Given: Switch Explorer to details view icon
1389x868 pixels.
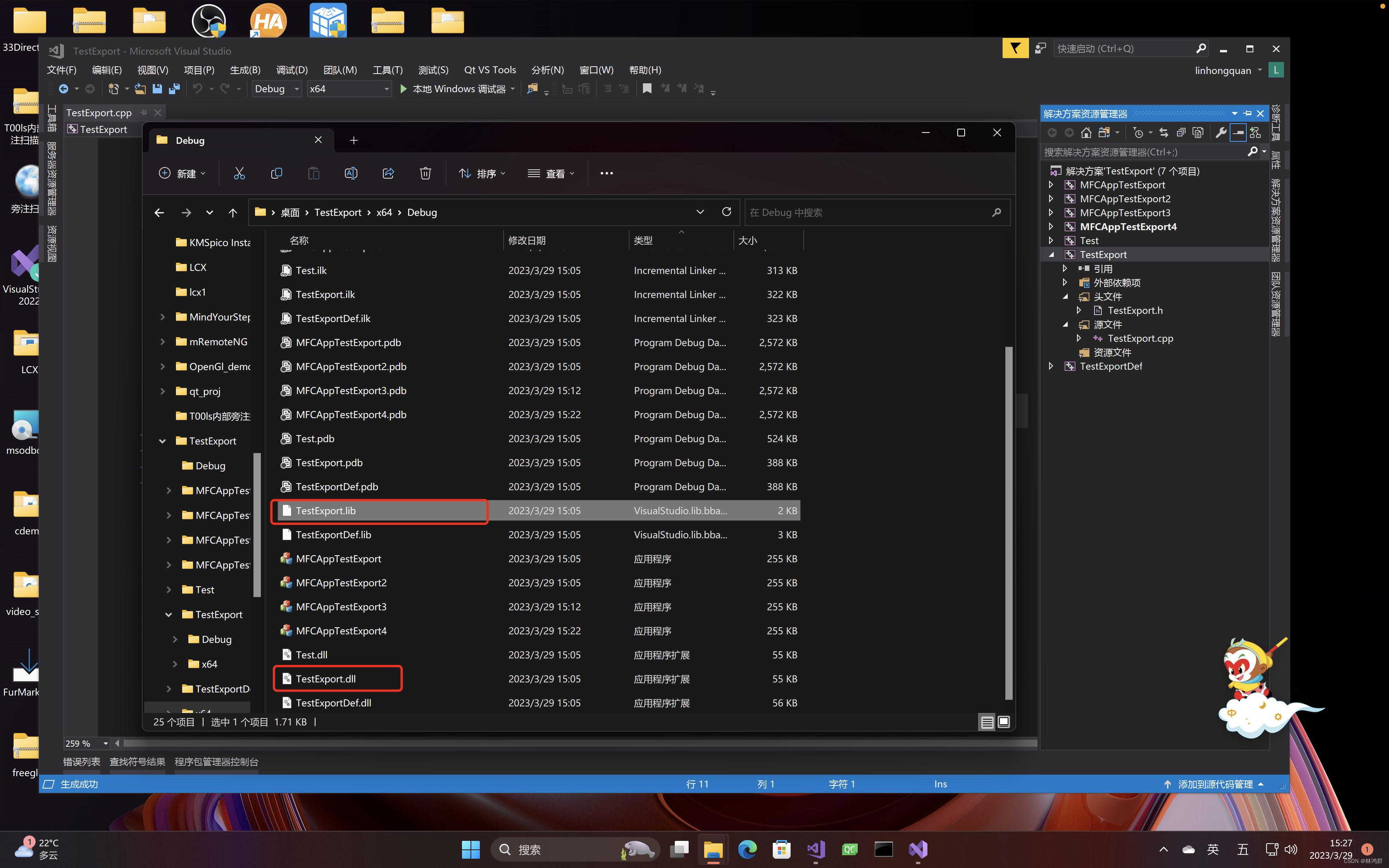Looking at the screenshot, I should point(987,722).
